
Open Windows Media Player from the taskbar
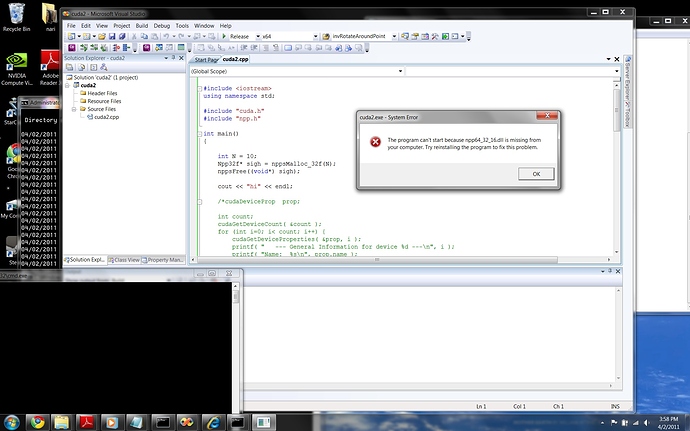(112, 423)
